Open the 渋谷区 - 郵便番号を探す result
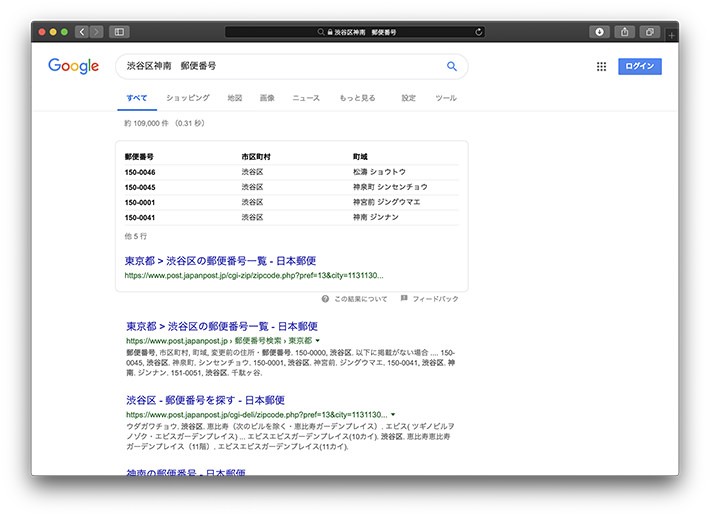710x517 pixels. pyautogui.click(x=205, y=400)
